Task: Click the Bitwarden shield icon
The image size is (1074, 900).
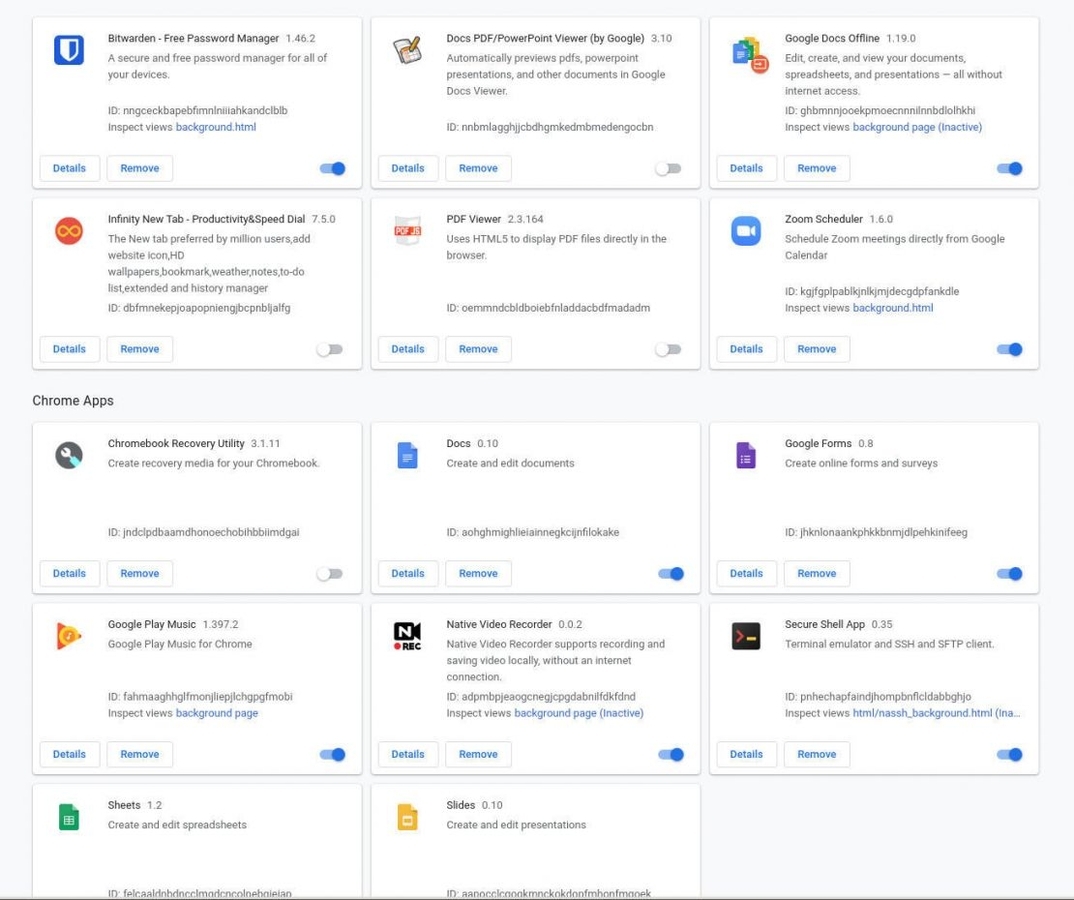Action: (x=67, y=49)
